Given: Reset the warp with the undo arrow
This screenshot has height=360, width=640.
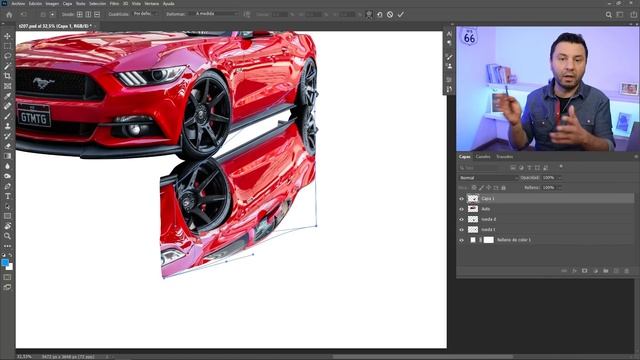Looking at the screenshot, I should coord(380,14).
